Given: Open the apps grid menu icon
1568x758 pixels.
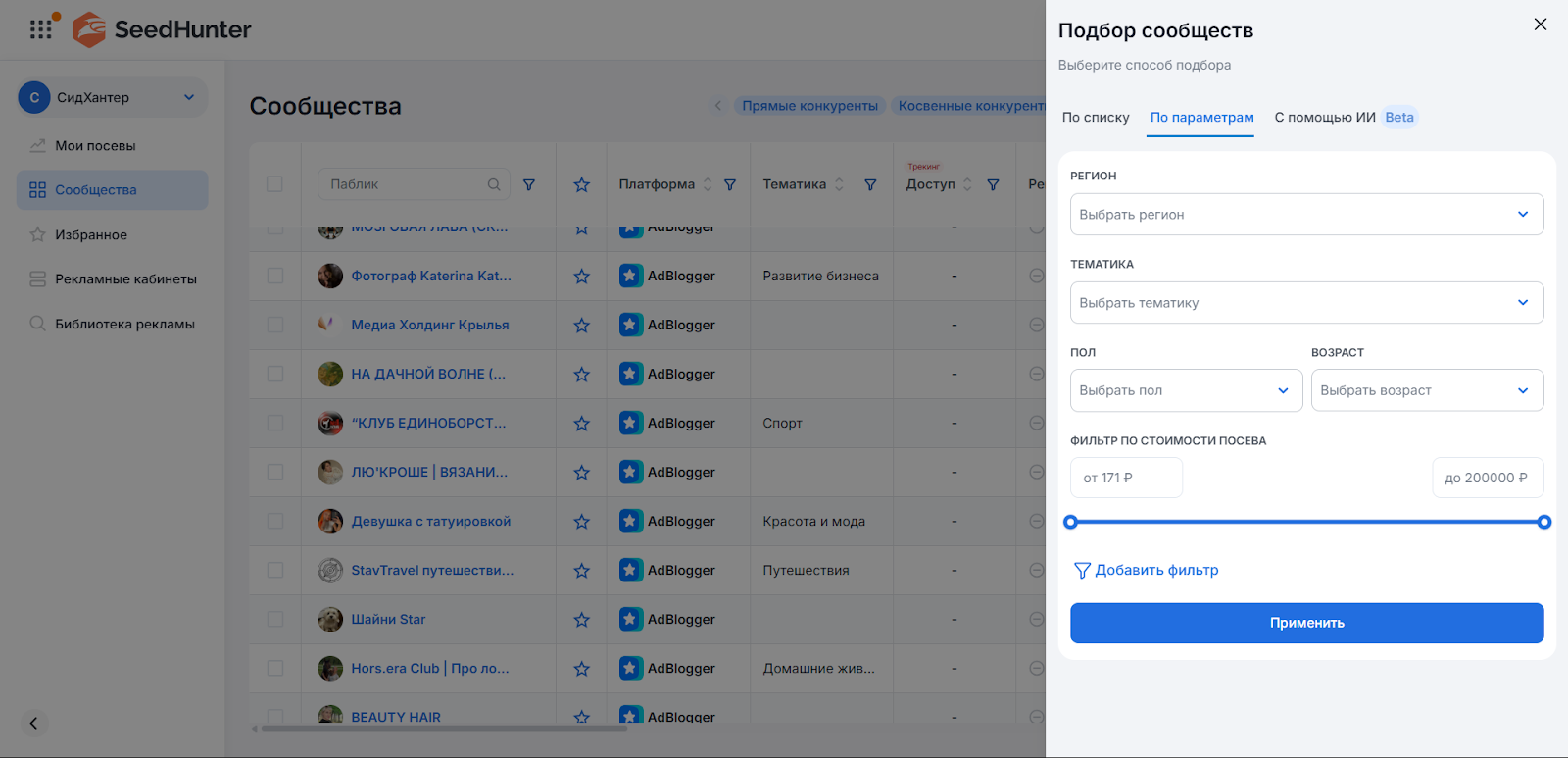Looking at the screenshot, I should click(x=40, y=29).
